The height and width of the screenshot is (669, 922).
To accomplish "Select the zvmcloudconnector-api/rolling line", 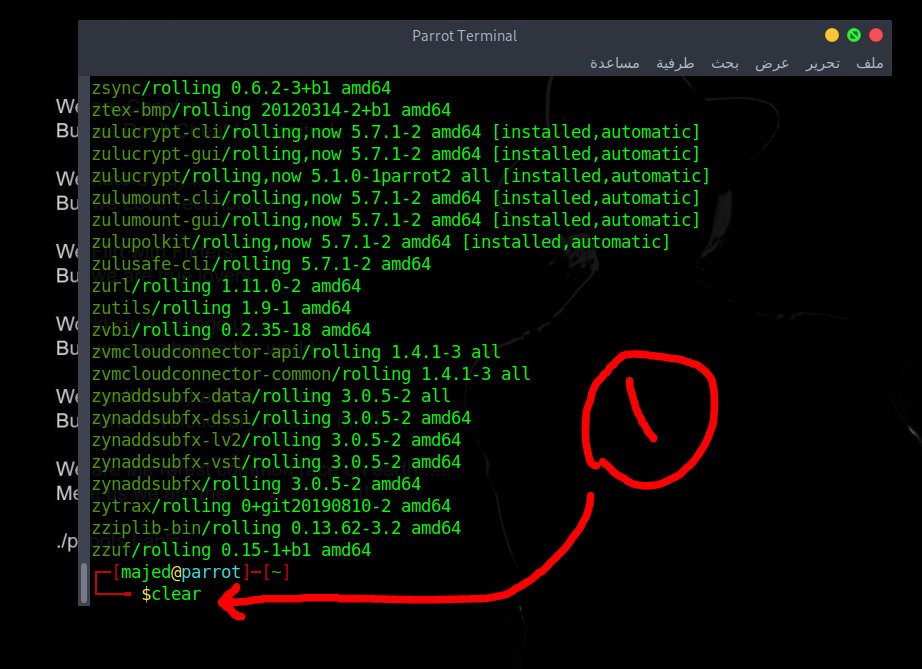I will coord(296,352).
